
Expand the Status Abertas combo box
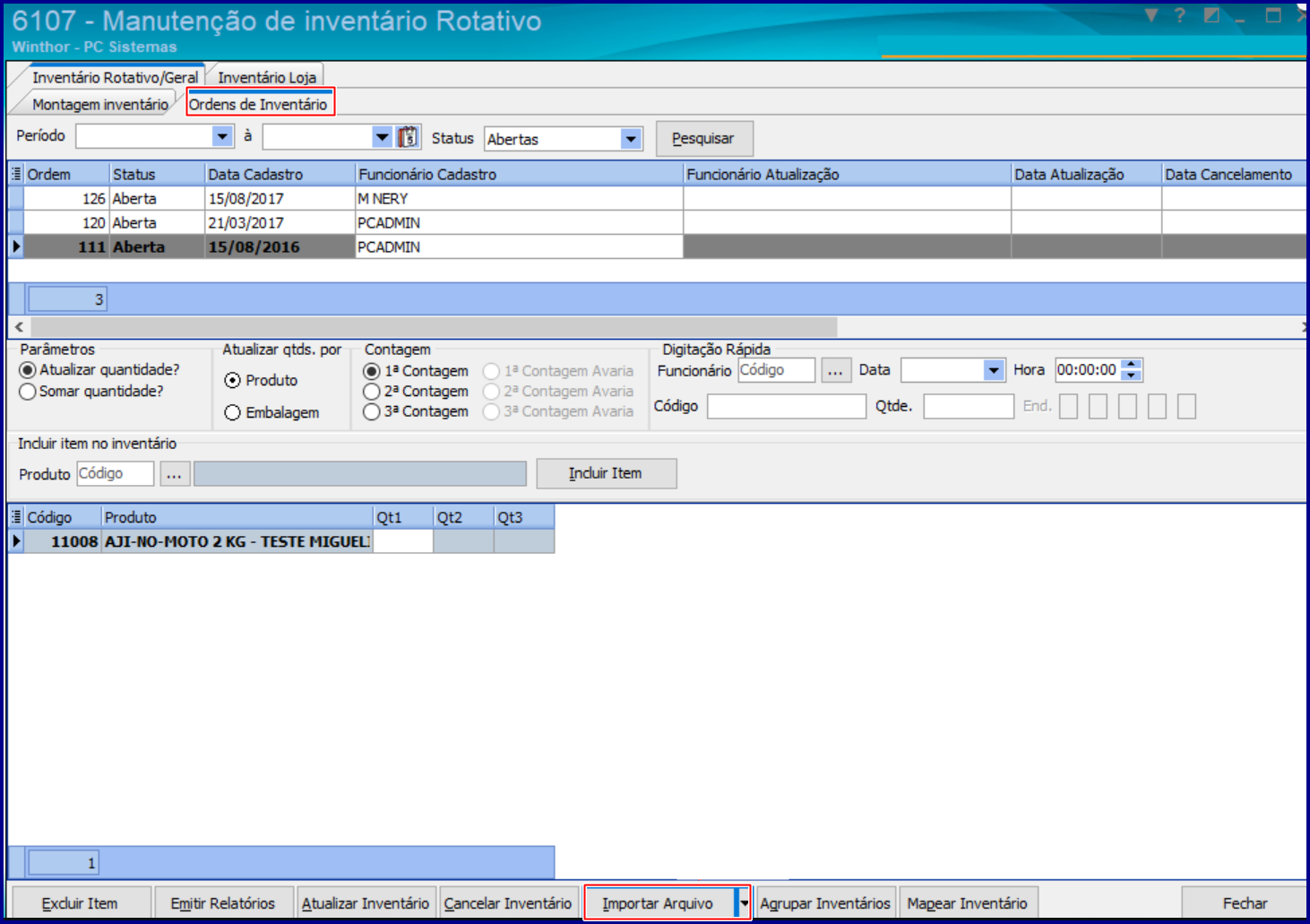[631, 139]
